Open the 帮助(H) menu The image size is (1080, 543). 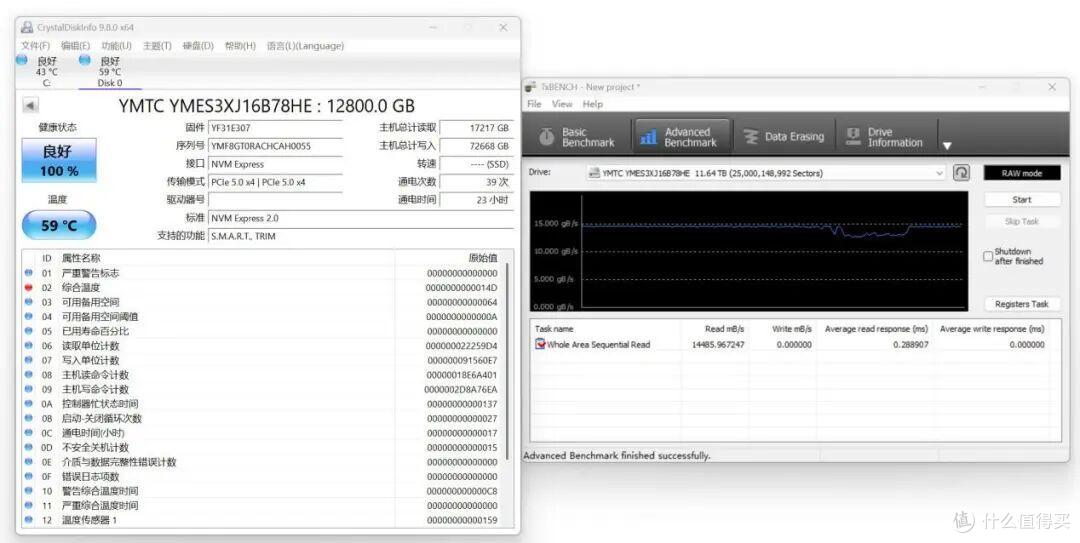coord(240,45)
